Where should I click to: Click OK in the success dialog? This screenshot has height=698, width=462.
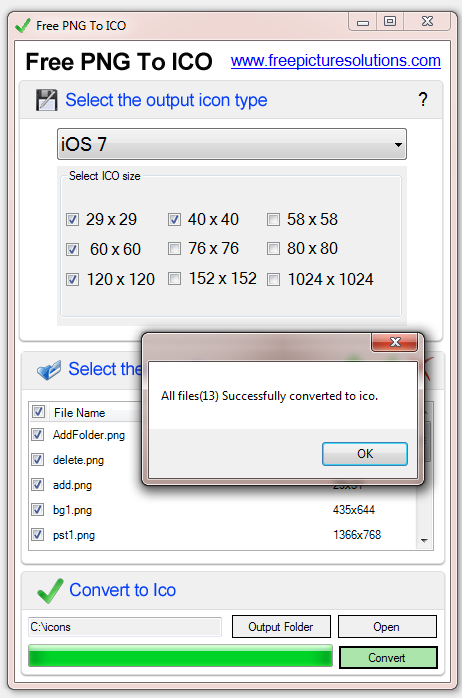coord(365,454)
